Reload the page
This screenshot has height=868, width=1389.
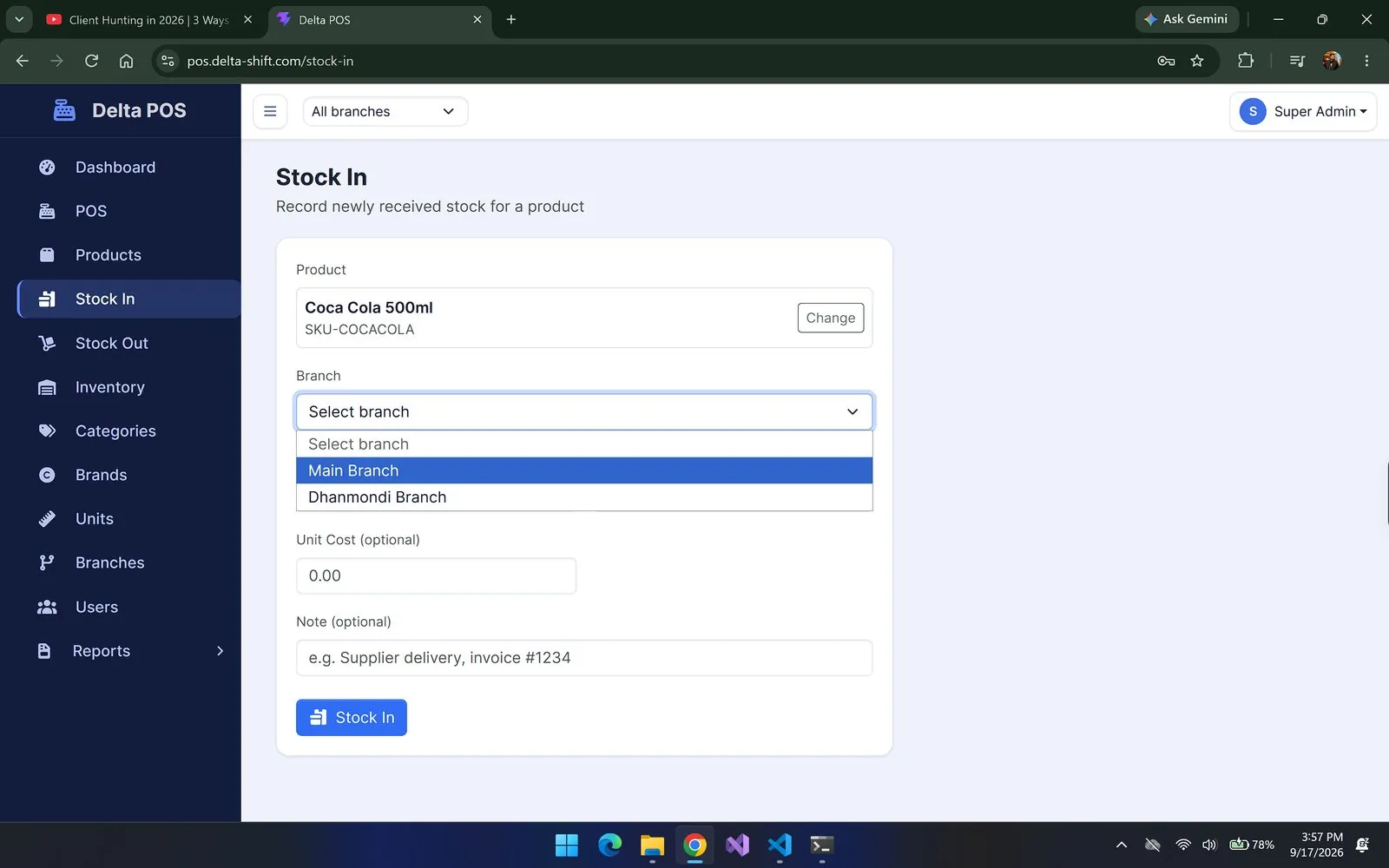pyautogui.click(x=91, y=61)
